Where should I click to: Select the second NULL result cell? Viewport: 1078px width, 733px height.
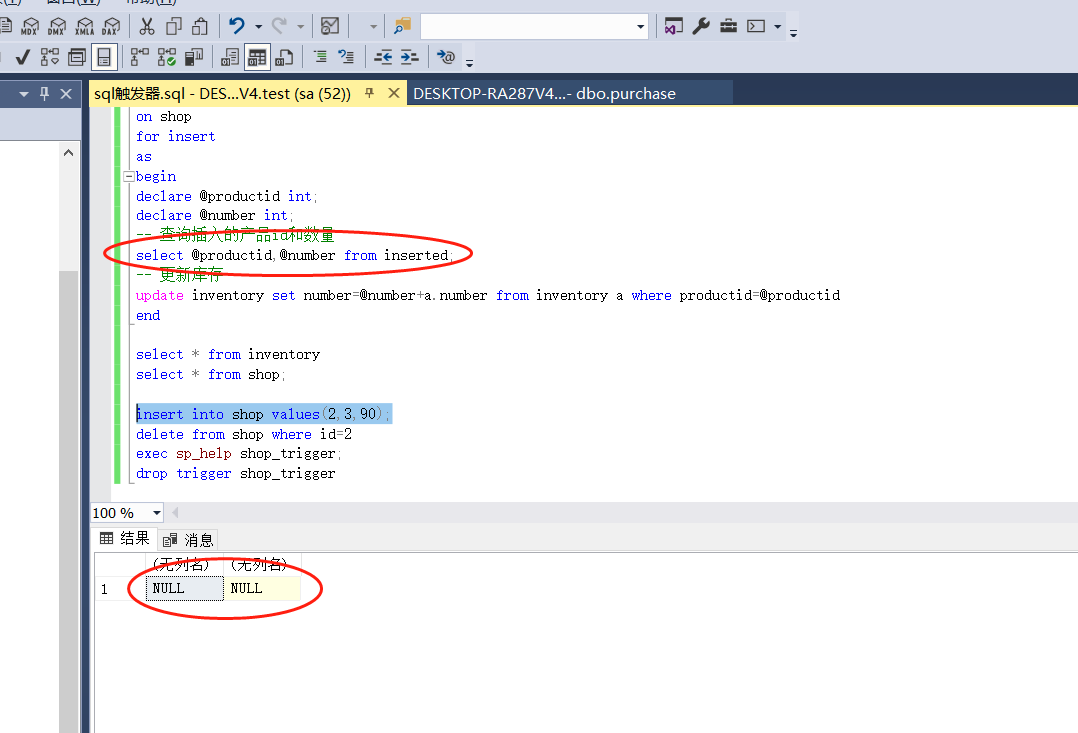pos(263,589)
